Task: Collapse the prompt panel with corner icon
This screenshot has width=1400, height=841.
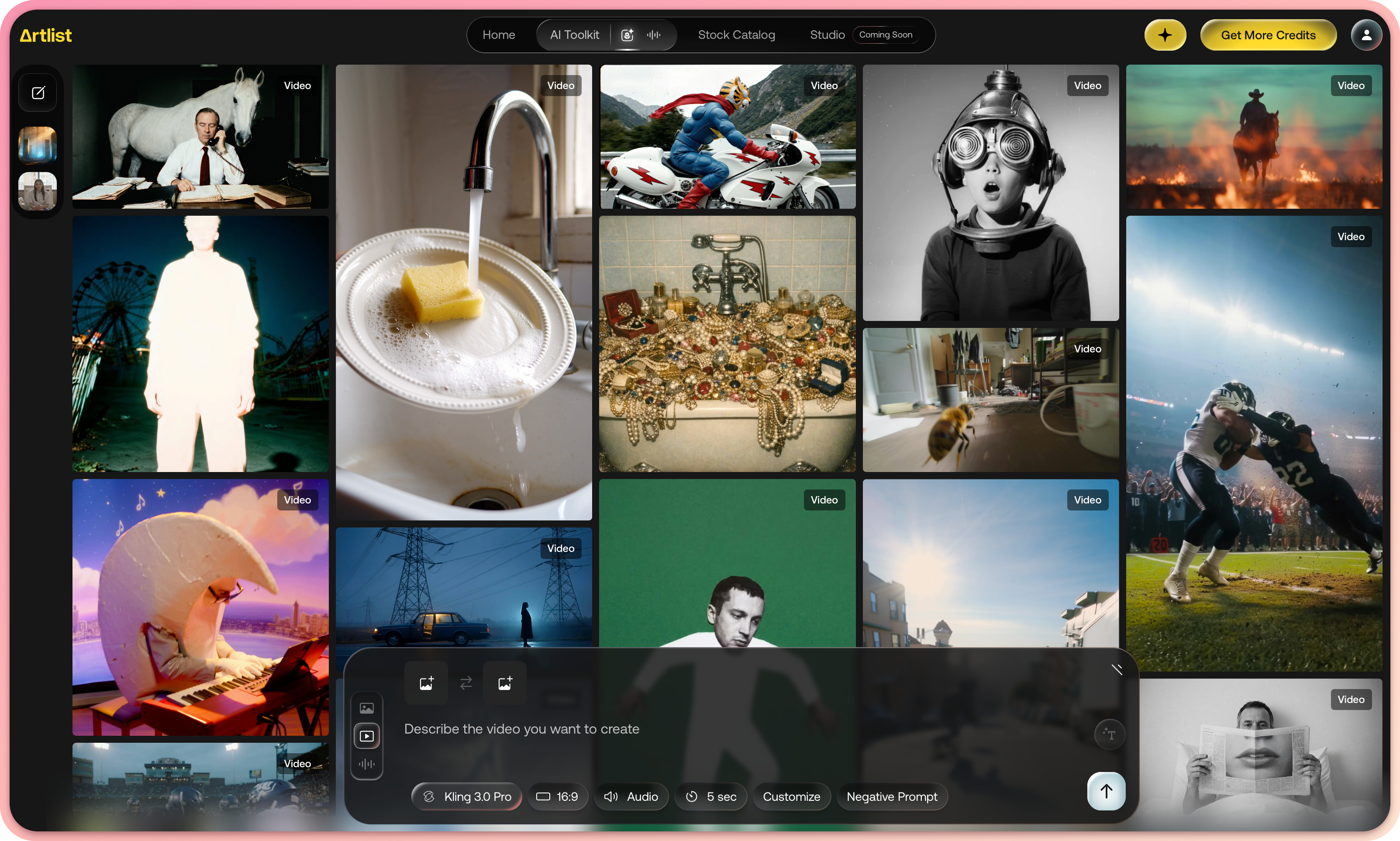Action: (1117, 669)
